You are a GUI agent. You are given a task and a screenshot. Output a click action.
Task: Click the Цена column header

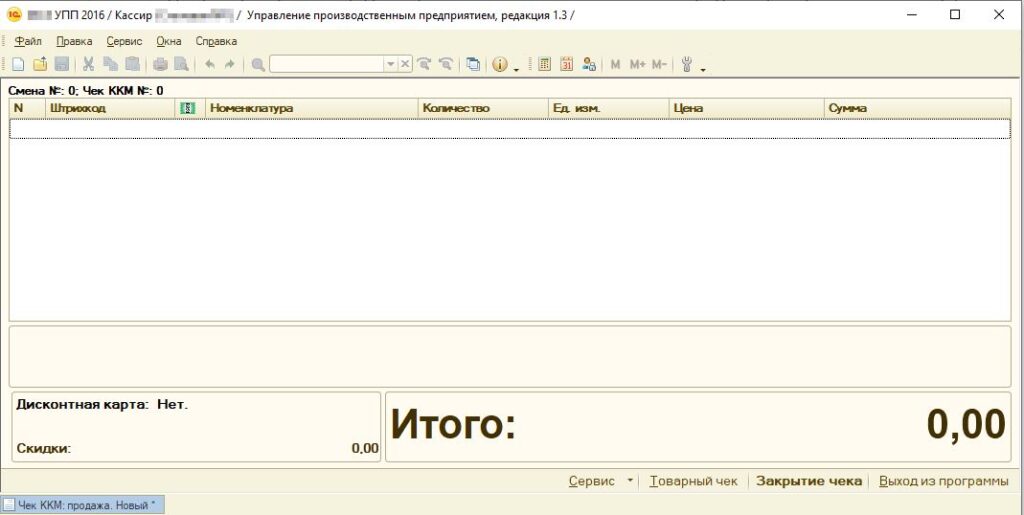click(x=746, y=108)
